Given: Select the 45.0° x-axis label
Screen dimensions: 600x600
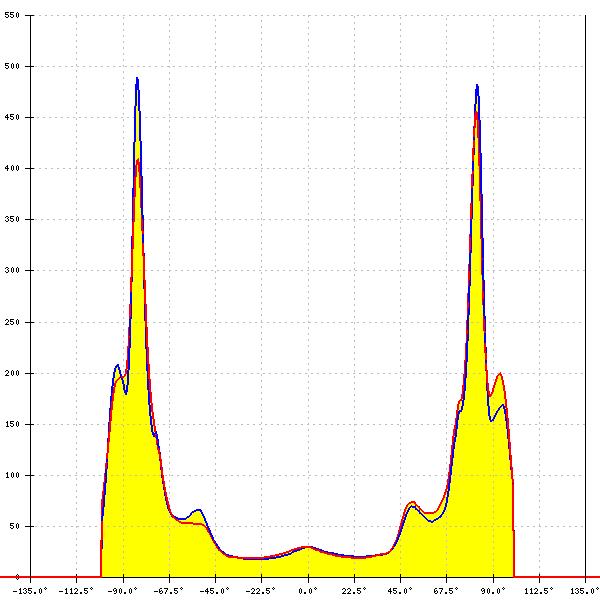Looking at the screenshot, I should [400, 591].
